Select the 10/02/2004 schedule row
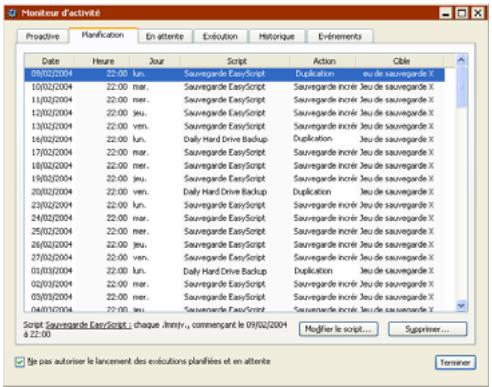The image size is (492, 387). click(x=234, y=87)
